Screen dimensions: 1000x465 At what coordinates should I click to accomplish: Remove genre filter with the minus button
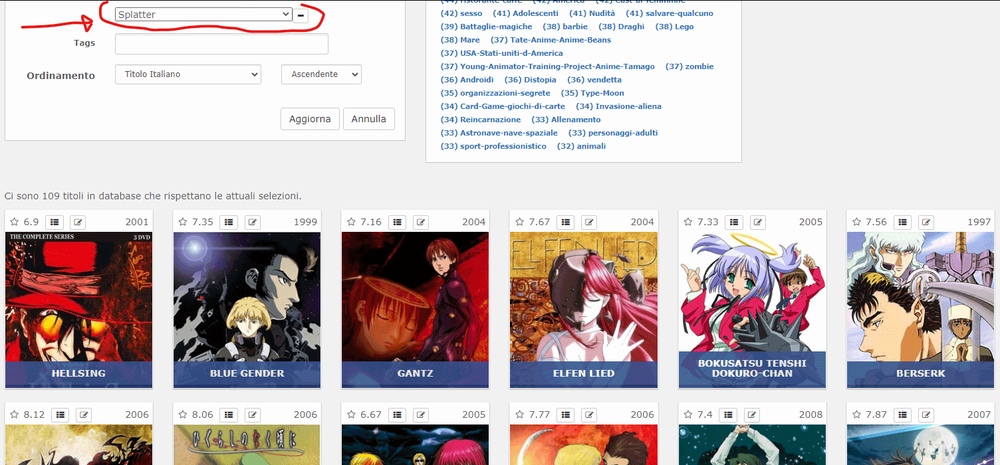301,15
